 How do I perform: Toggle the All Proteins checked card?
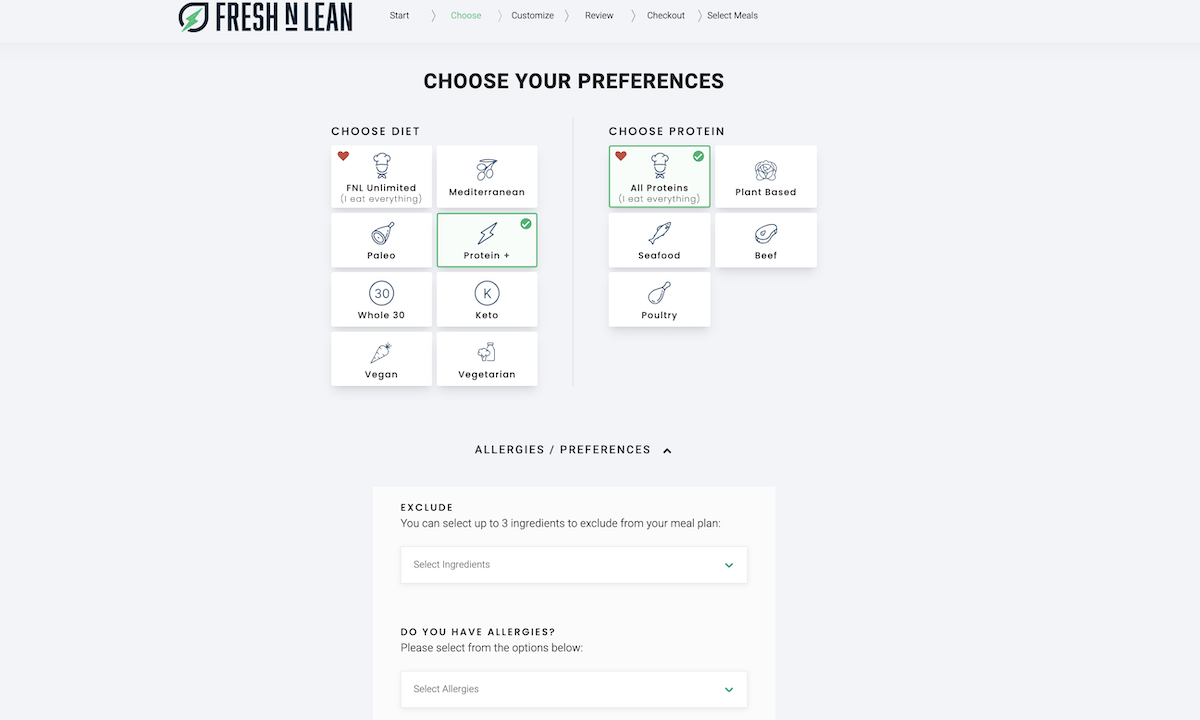coord(659,177)
